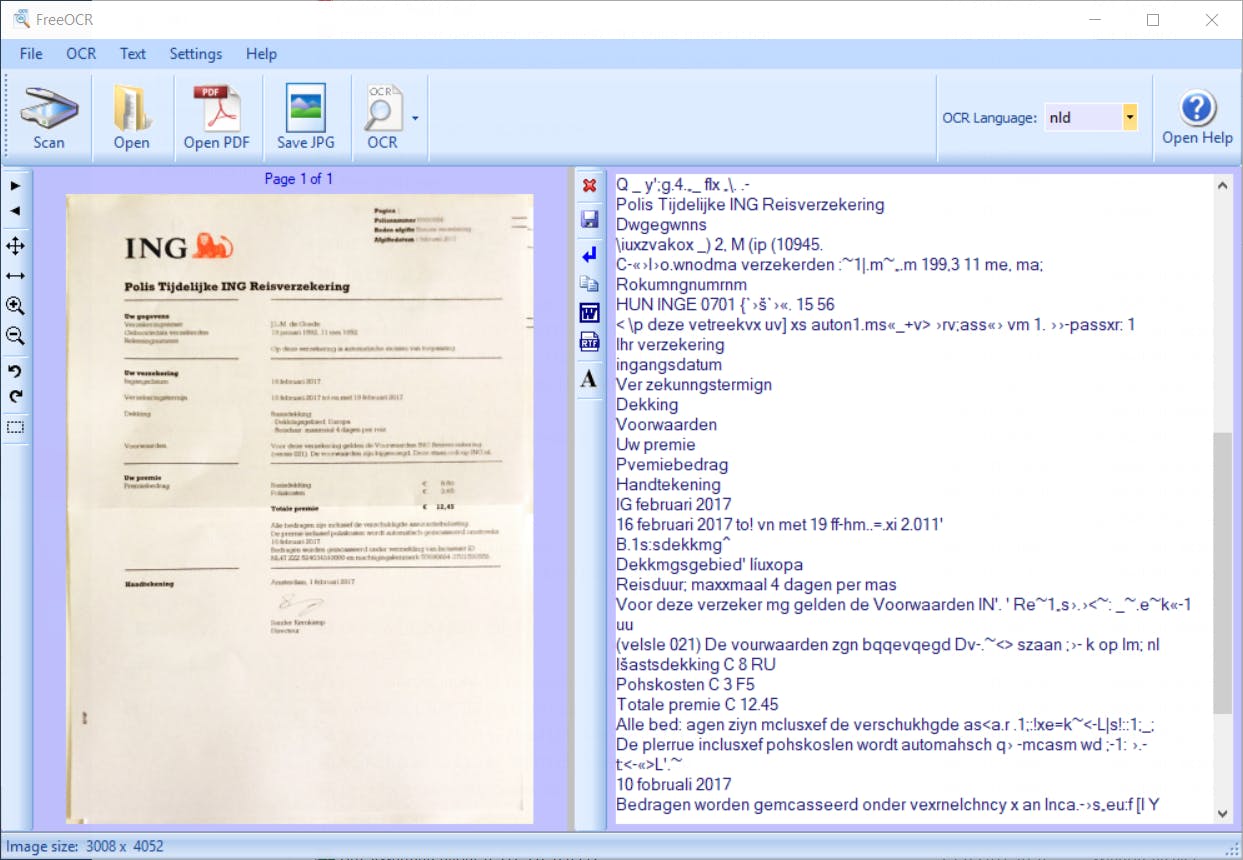Viewport: 1243px width, 860px height.
Task: Export text to Word icon
Action: (x=589, y=314)
